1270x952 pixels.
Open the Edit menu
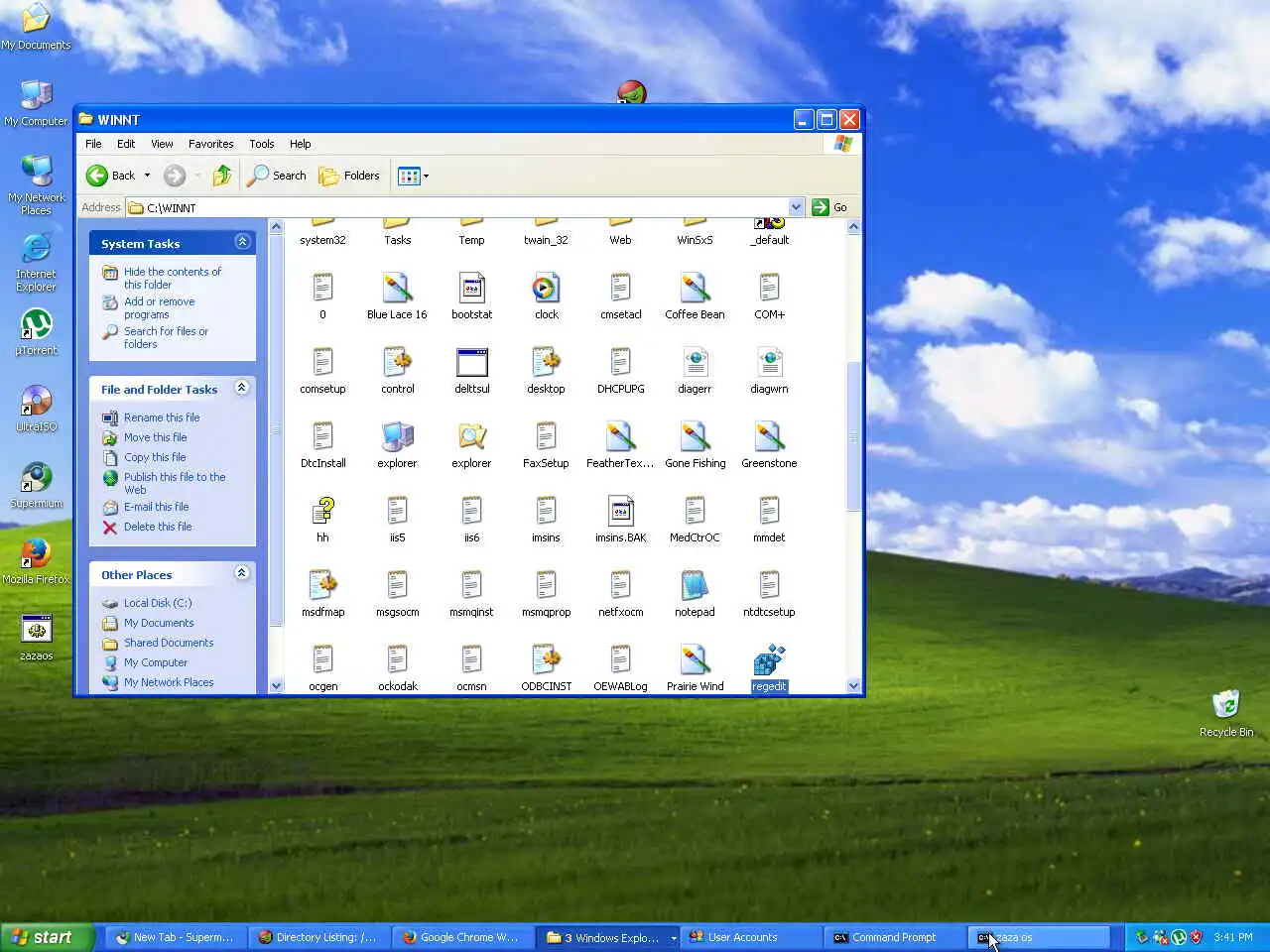126,144
